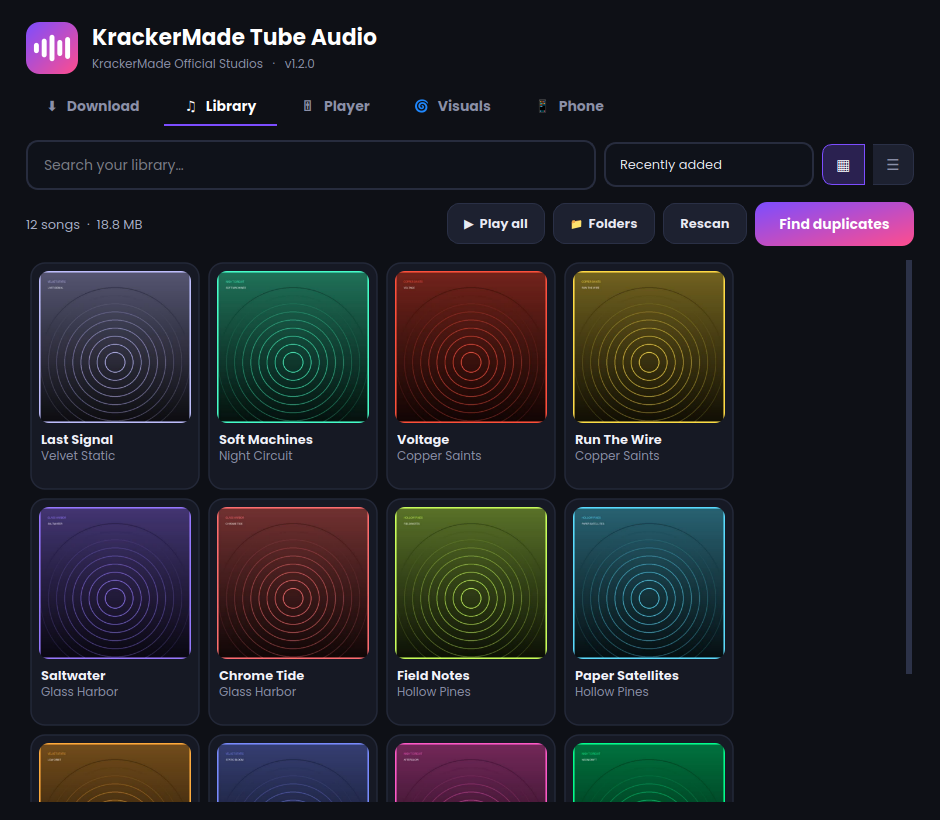The width and height of the screenshot is (940, 820).
Task: Switch to grid view
Action: coord(843,164)
